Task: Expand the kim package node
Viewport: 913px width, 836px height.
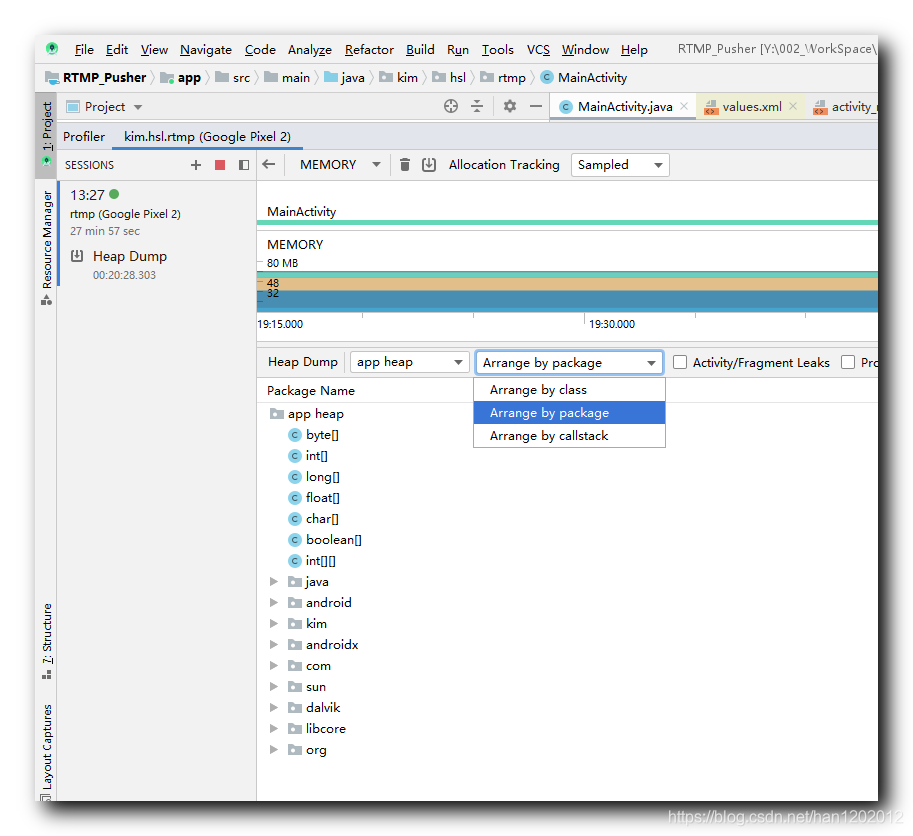Action: coord(274,624)
